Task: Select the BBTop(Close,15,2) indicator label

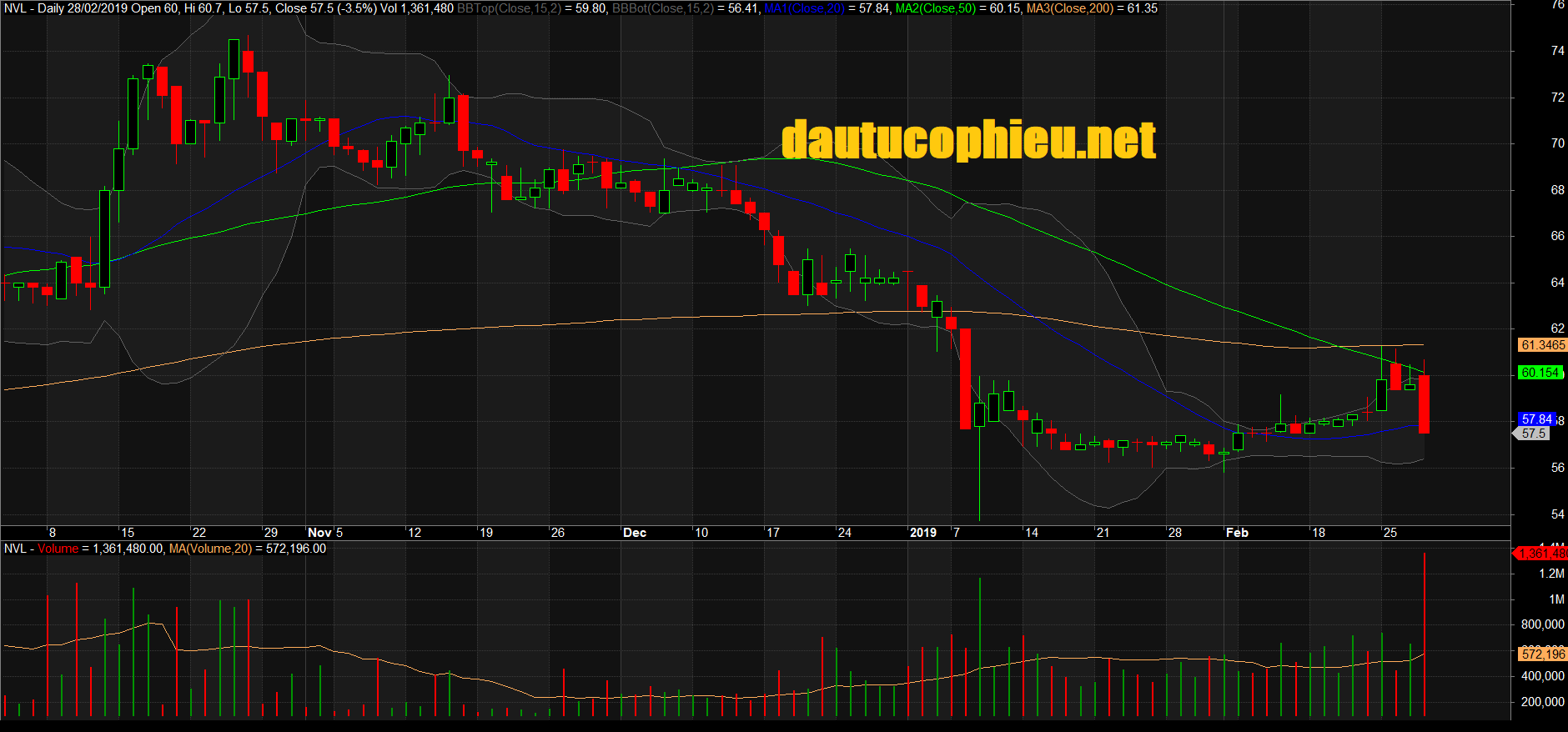Action: pyautogui.click(x=509, y=8)
